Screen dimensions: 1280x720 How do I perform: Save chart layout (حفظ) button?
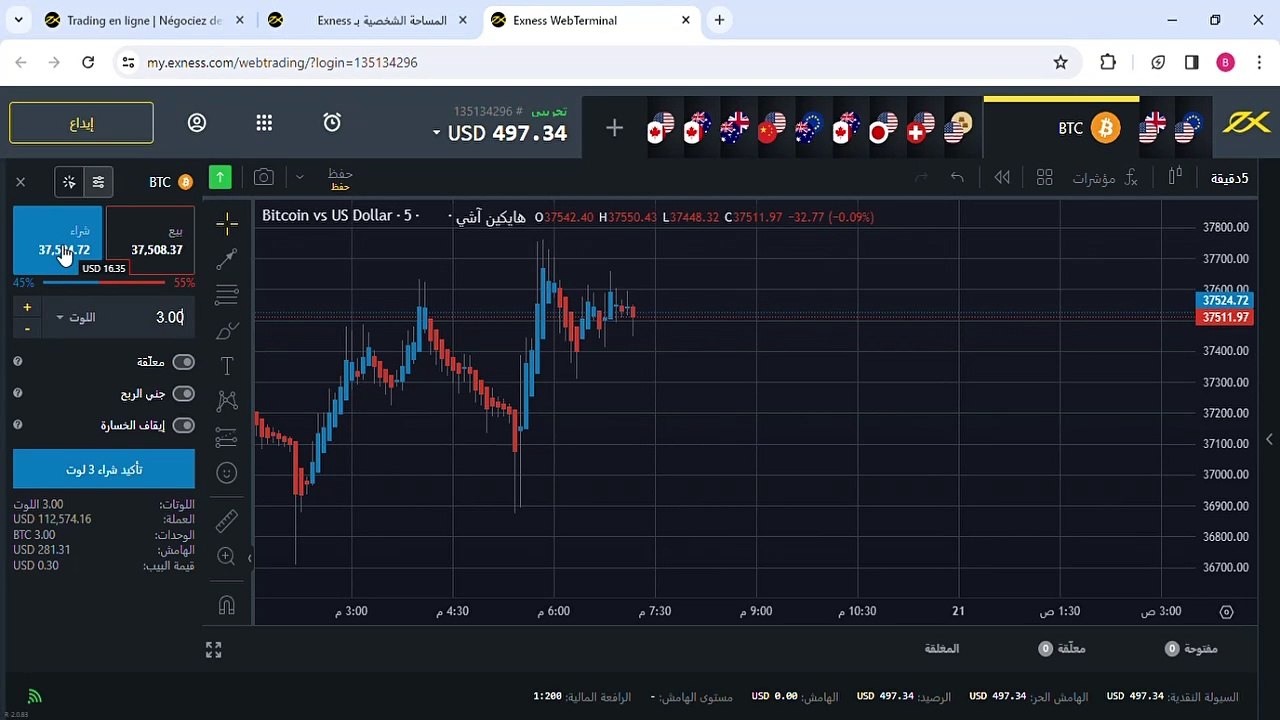tap(340, 177)
